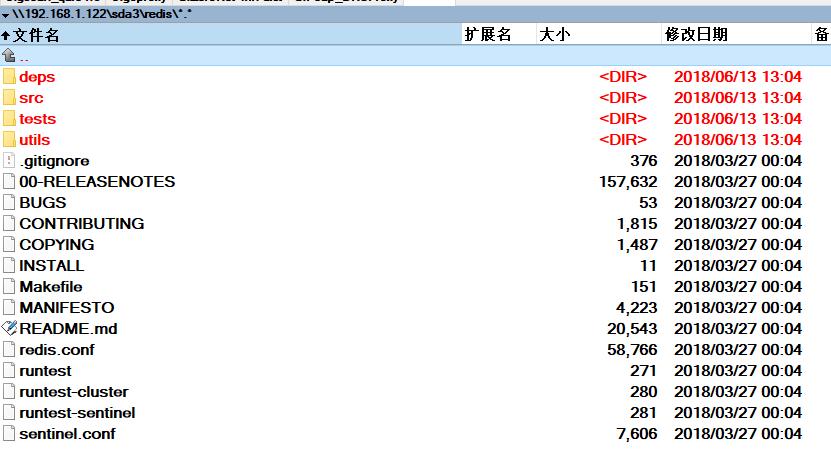This screenshot has width=831, height=458.
Task: Click the runtest file icon
Action: 9,371
